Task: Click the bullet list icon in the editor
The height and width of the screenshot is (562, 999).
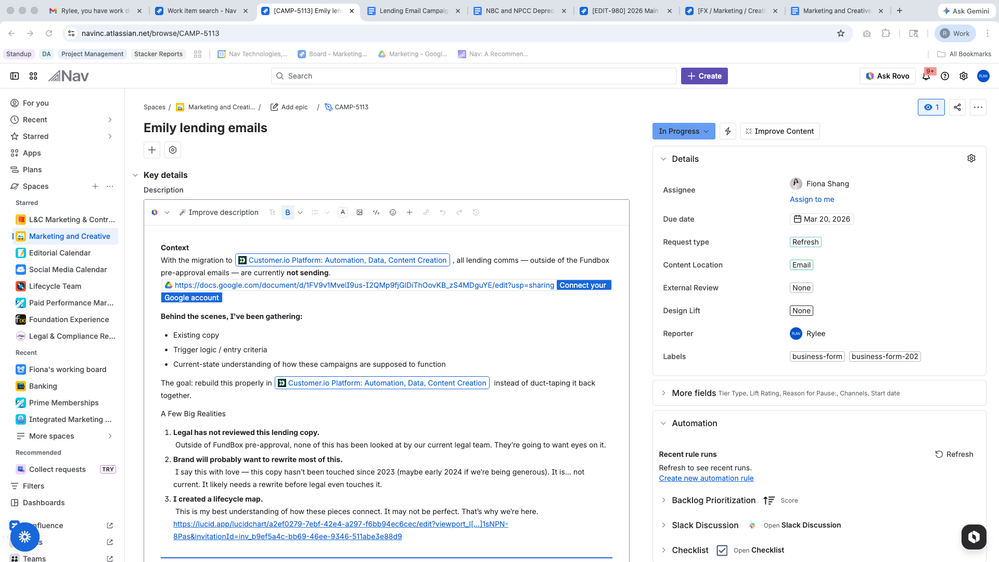Action: [x=314, y=212]
